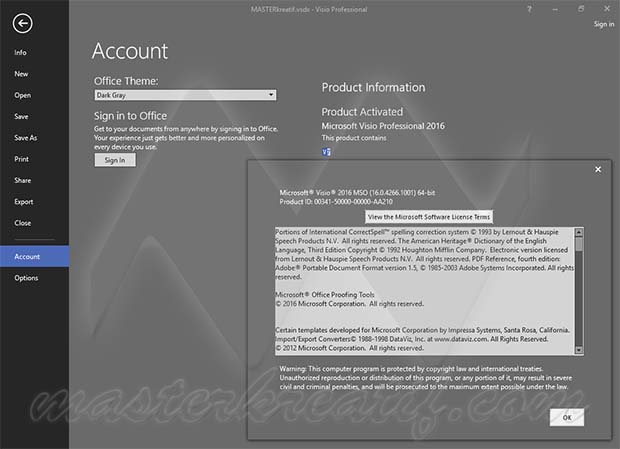Click Save in the sidebar menu
This screenshot has height=449, width=620.
21,117
